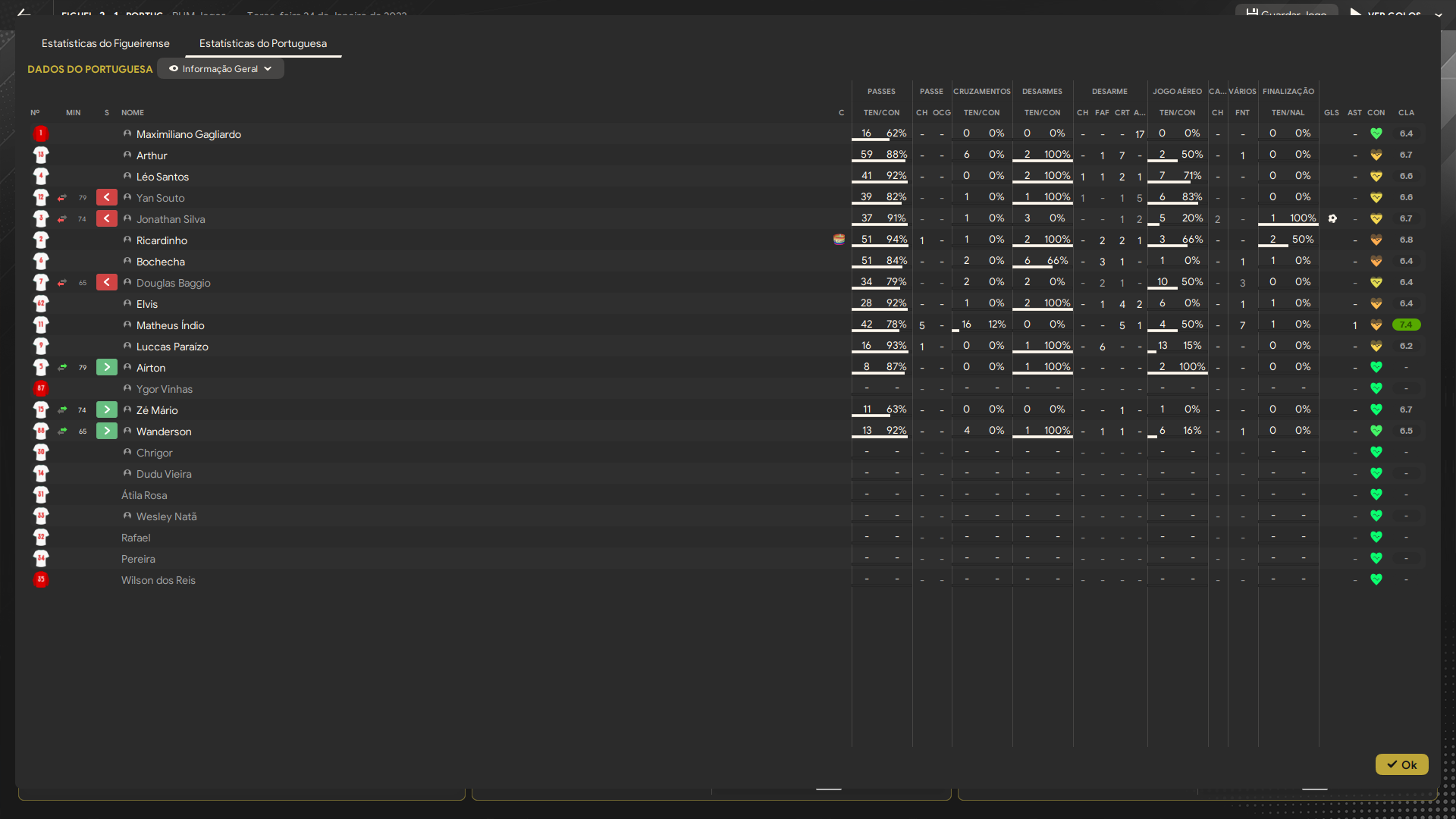Click Maximiliano Gagliardo's number 1 shirt icon

[41, 133]
